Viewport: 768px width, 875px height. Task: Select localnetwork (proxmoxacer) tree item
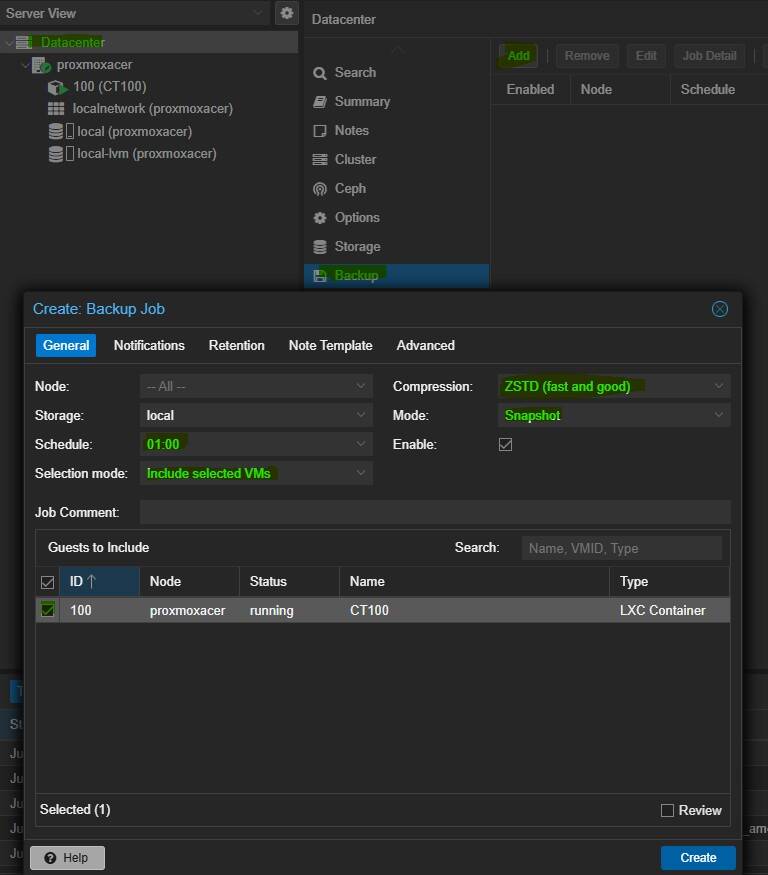[x=152, y=109]
